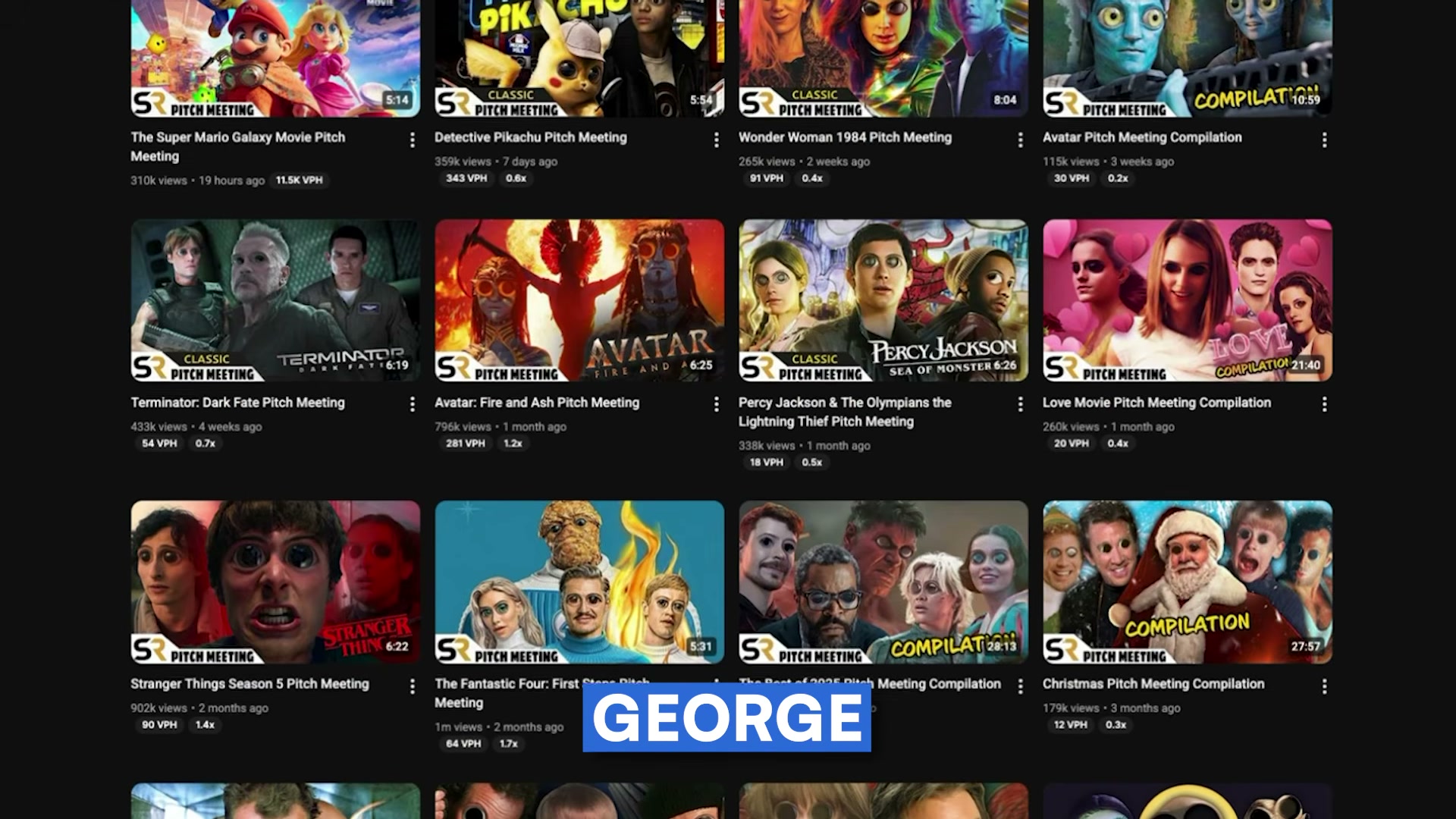
Task: Click 'Avatar: Fire and Ash Pitch Meeting' title
Action: (x=537, y=403)
